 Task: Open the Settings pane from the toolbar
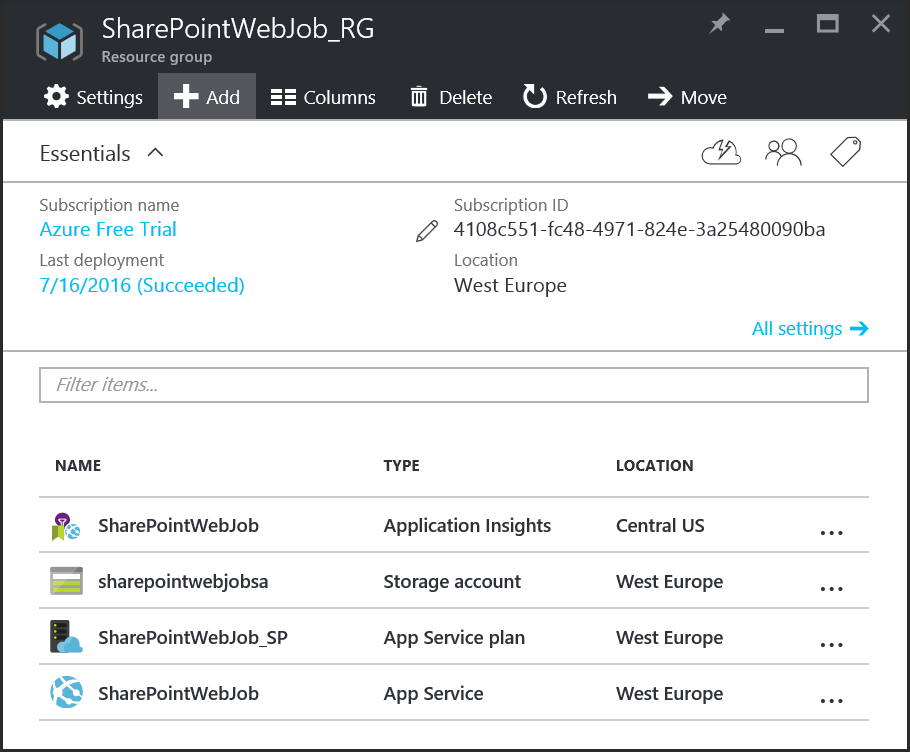coord(93,97)
